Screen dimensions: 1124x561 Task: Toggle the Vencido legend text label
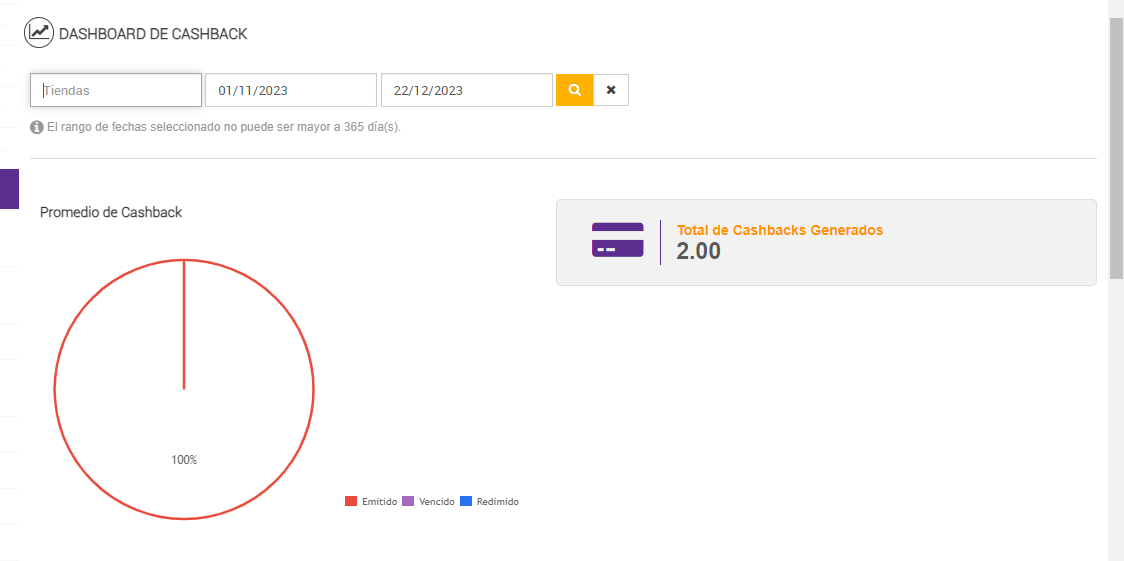pyautogui.click(x=437, y=501)
